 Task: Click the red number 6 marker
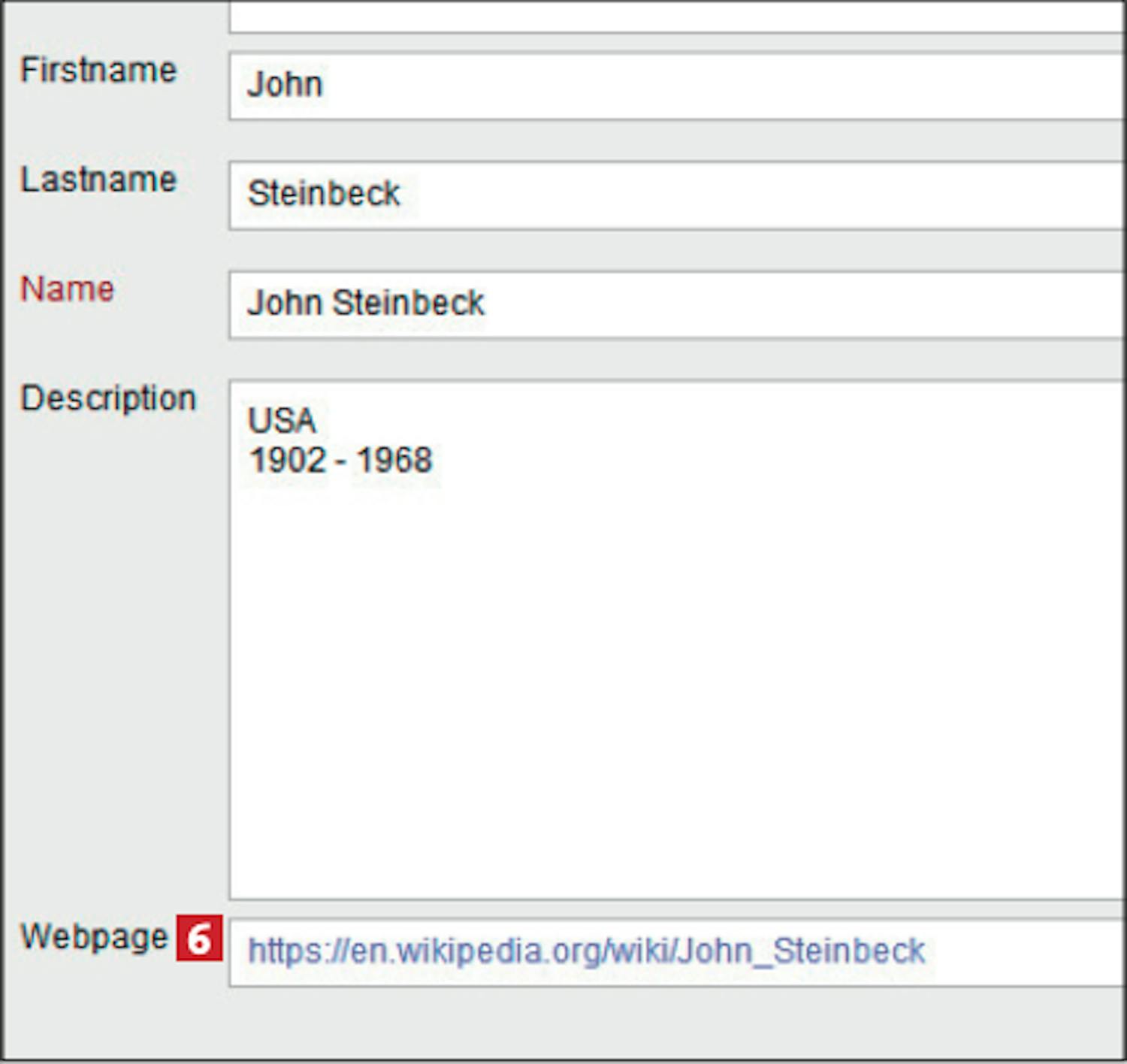199,938
